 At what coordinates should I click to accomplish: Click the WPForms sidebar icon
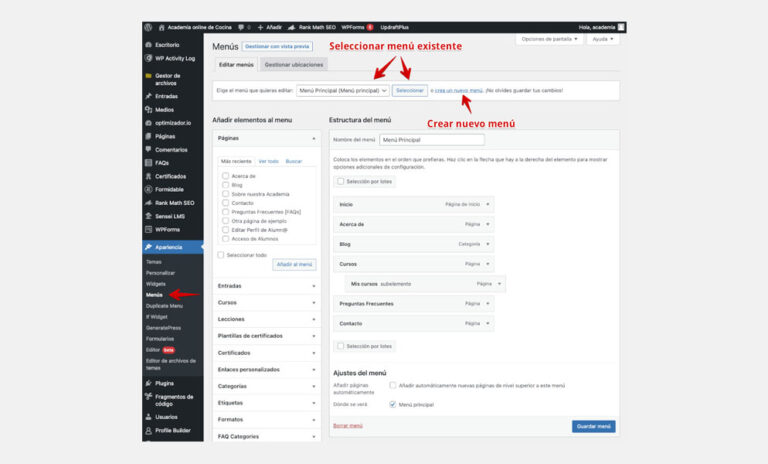coord(148,229)
